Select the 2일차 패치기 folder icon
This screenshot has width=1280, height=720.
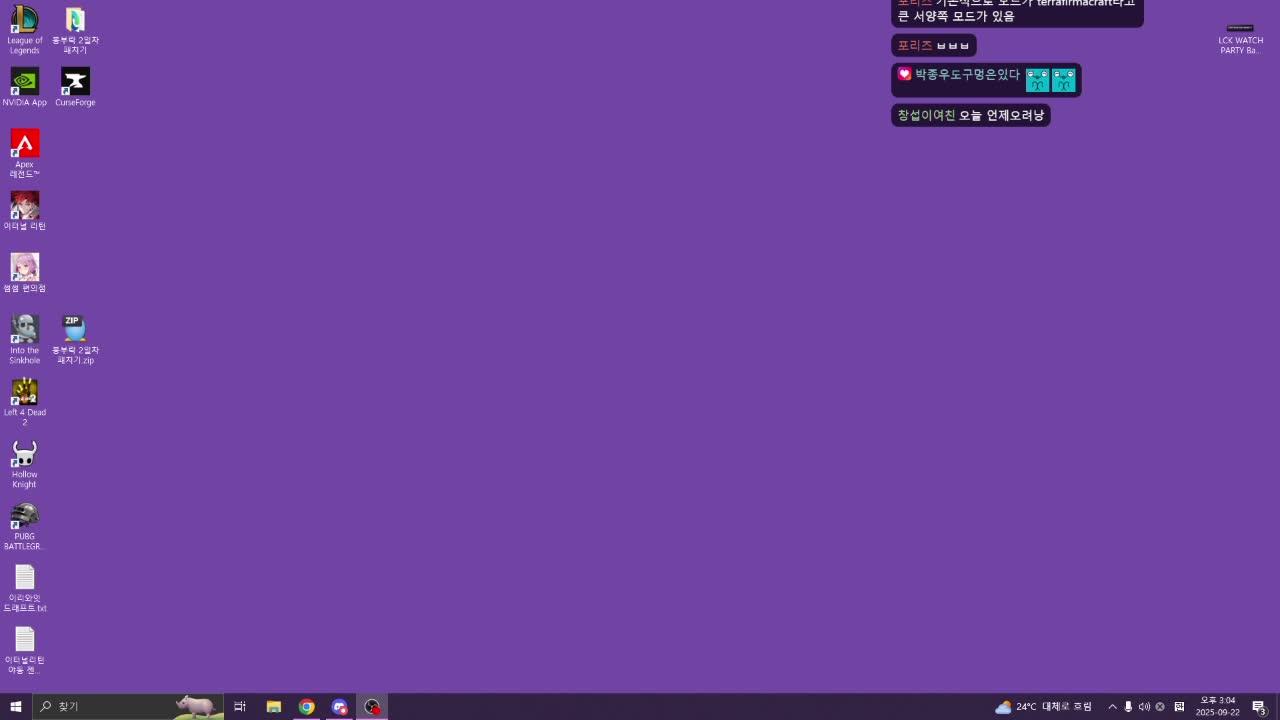(75, 30)
